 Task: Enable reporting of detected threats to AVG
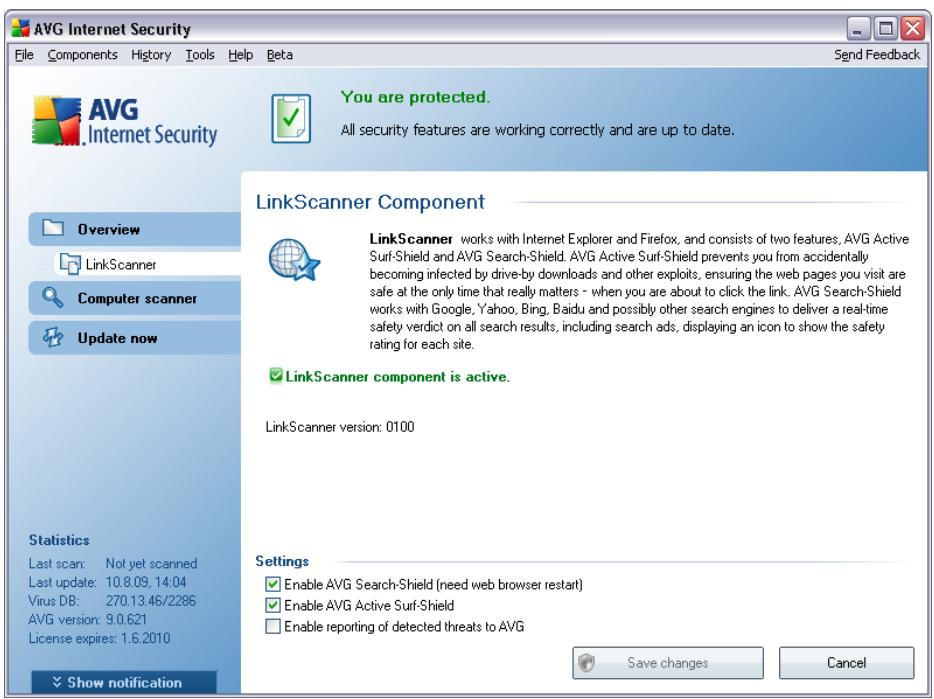point(273,626)
